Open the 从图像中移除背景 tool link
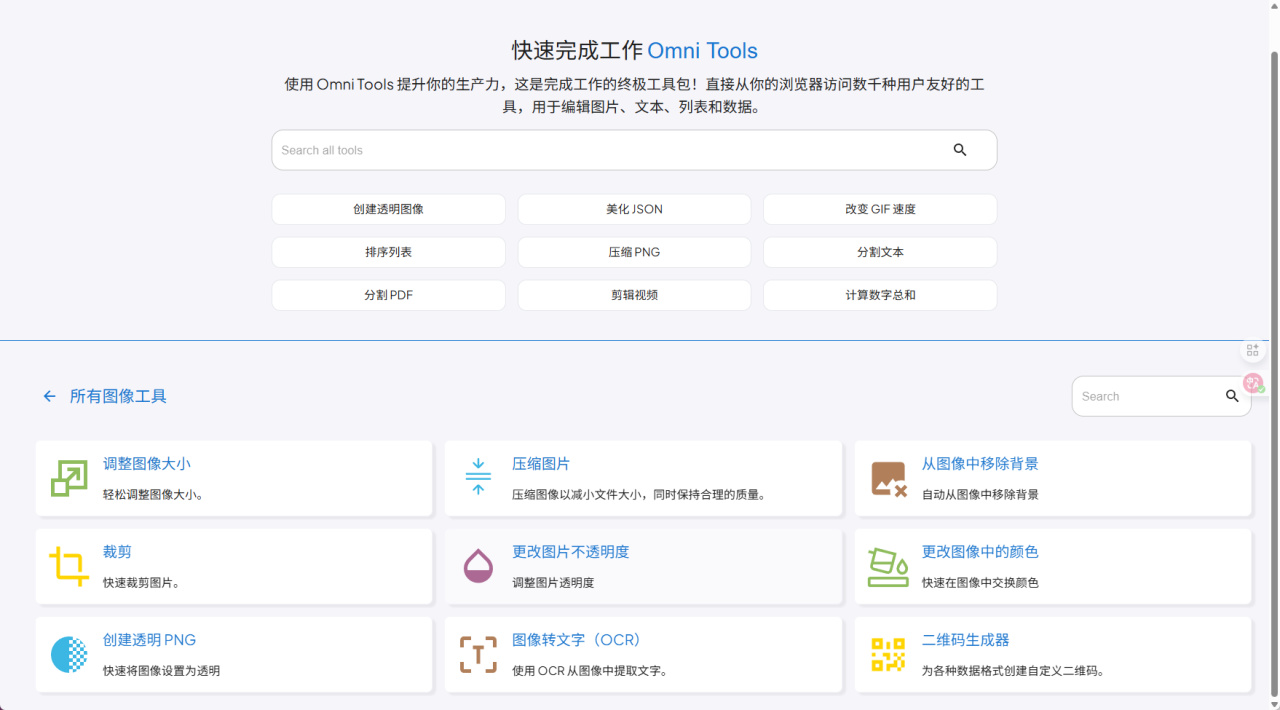This screenshot has width=1280, height=710. click(x=980, y=464)
